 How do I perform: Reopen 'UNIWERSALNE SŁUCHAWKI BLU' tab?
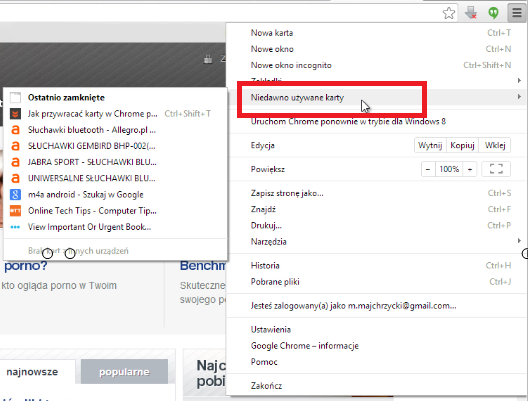pos(115,178)
